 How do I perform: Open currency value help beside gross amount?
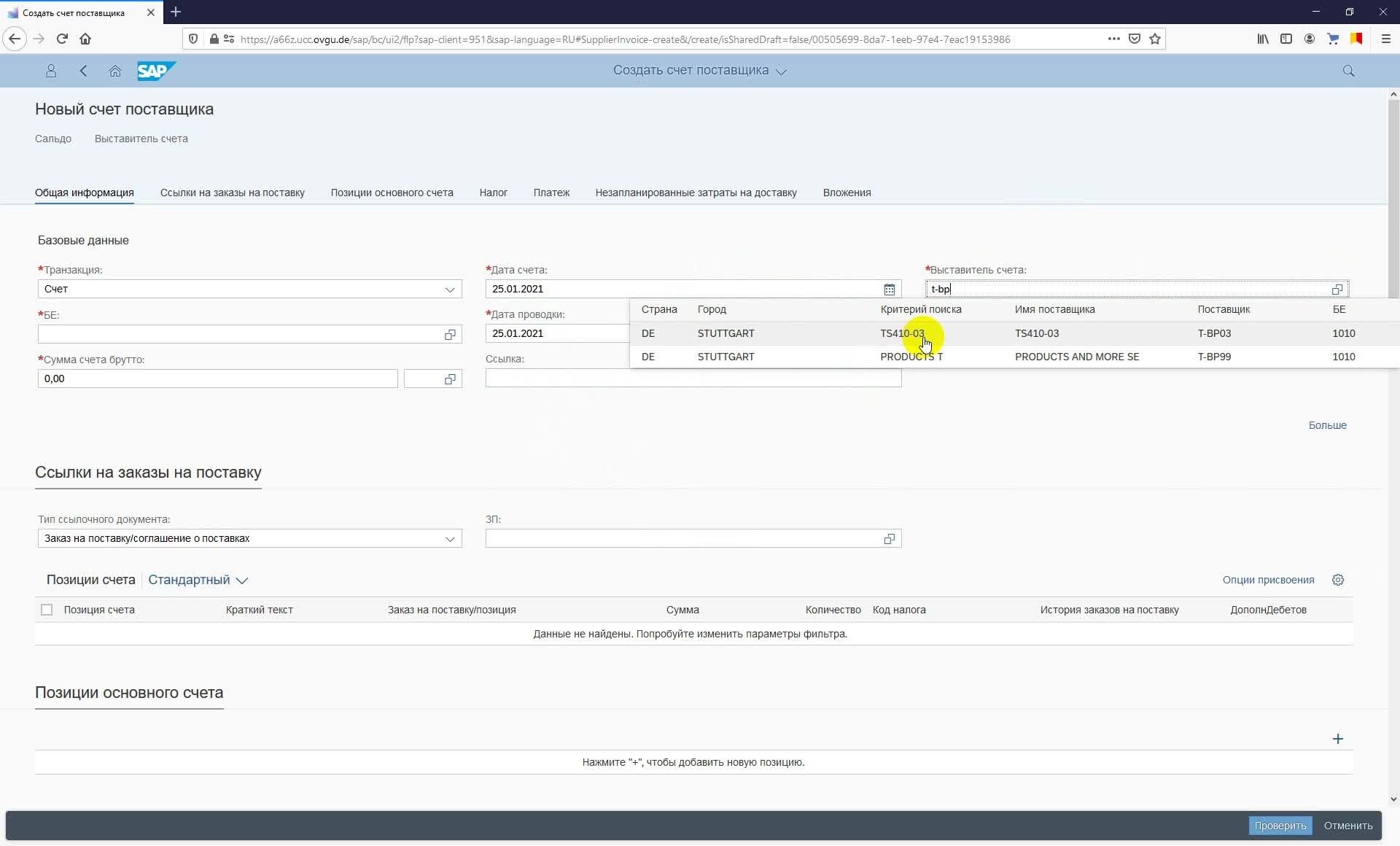(450, 379)
